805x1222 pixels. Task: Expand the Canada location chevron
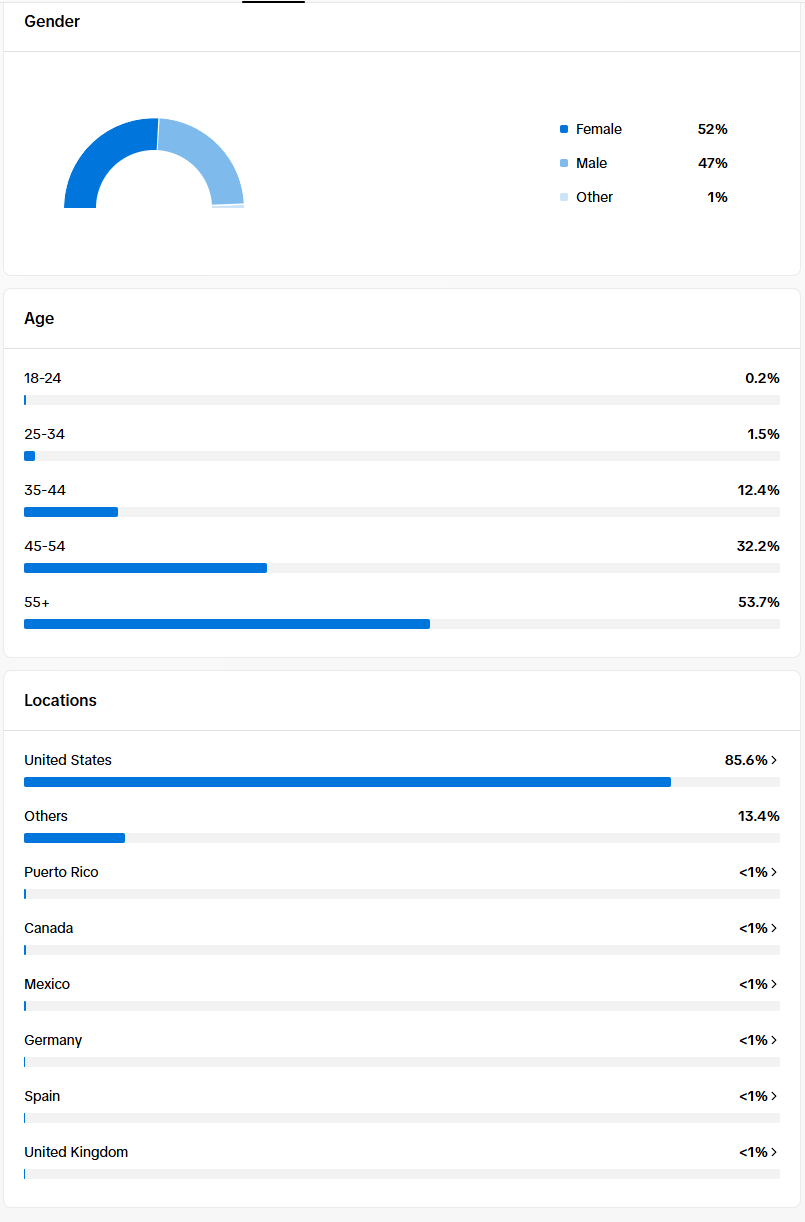(775, 928)
